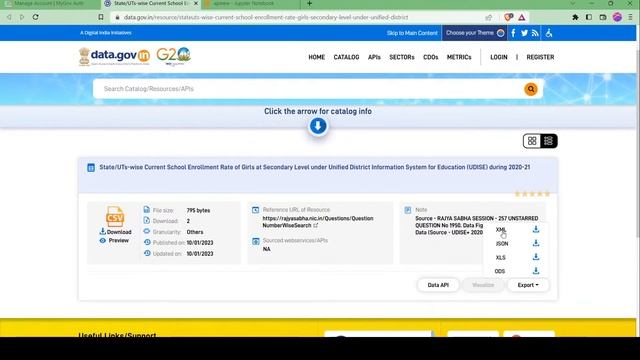Download XLS format file
640x360 pixels.
click(x=536, y=257)
